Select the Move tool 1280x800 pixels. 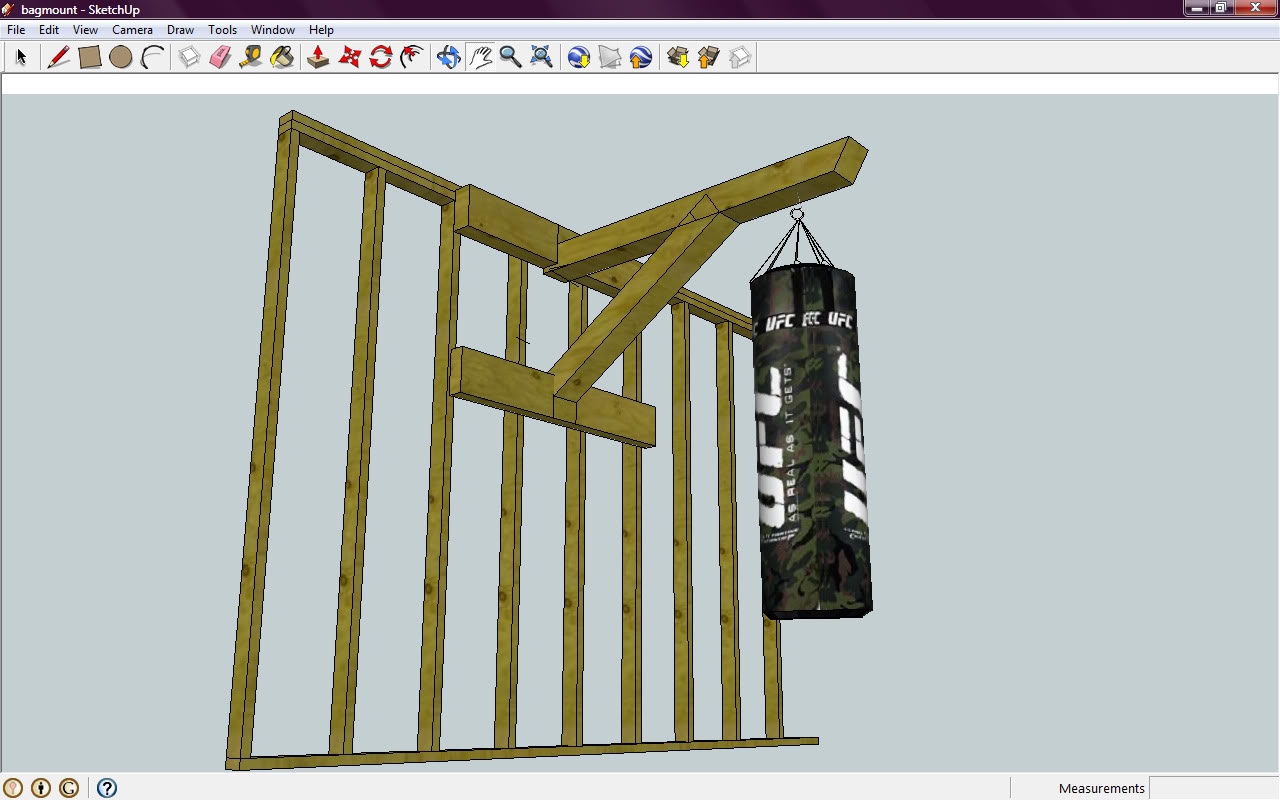(349, 57)
